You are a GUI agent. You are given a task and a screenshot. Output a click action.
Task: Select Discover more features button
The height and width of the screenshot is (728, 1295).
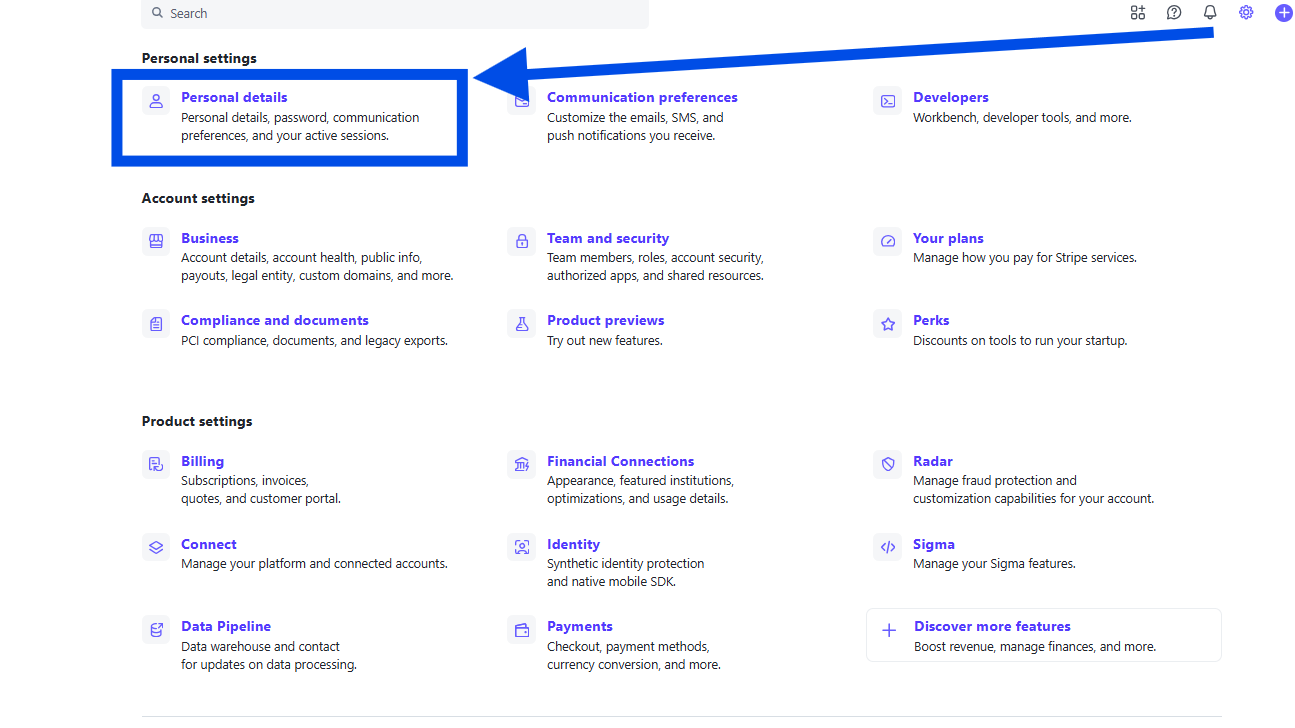pyautogui.click(x=1043, y=635)
